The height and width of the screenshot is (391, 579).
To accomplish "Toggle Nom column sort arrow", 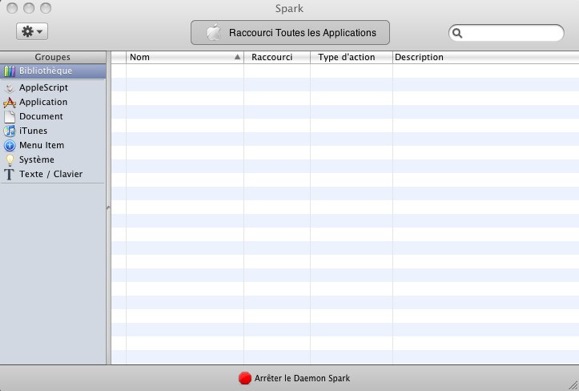I will pyautogui.click(x=237, y=57).
